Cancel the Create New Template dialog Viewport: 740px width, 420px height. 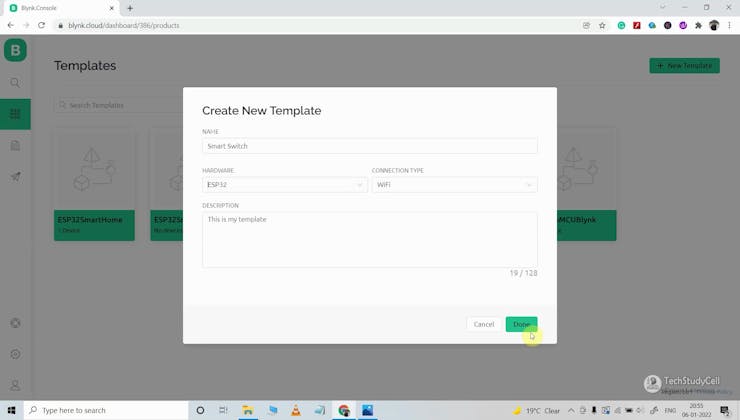tap(484, 324)
